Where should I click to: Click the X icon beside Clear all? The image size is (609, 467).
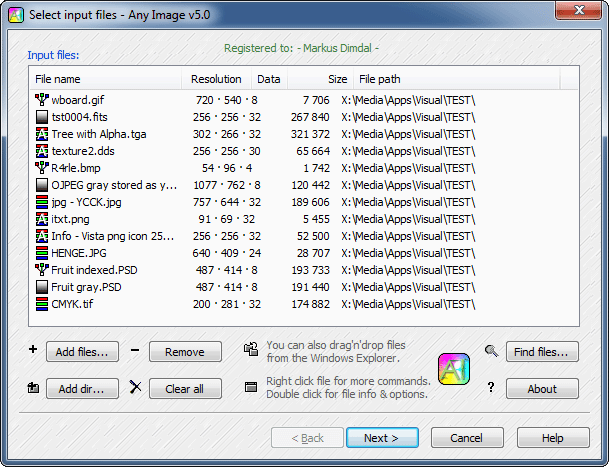(136, 387)
